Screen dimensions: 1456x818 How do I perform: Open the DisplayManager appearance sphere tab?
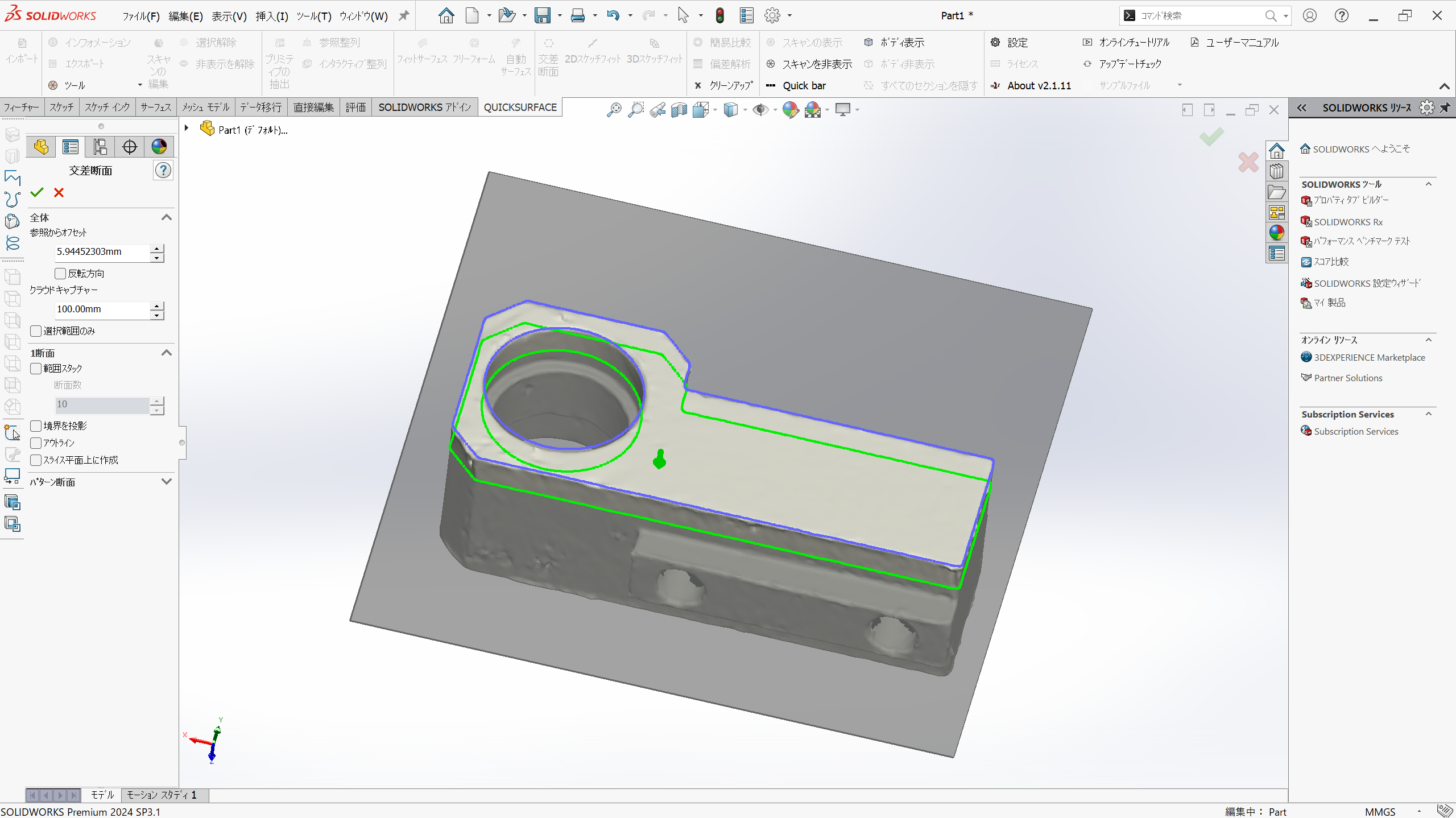pyautogui.click(x=159, y=147)
